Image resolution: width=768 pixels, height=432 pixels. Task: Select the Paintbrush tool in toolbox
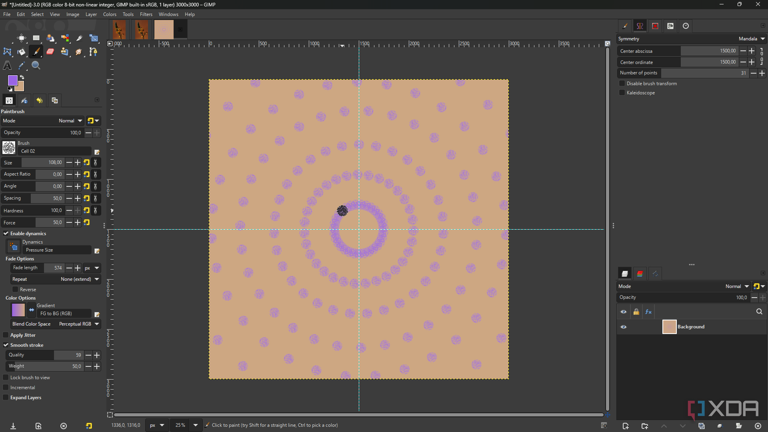(36, 52)
